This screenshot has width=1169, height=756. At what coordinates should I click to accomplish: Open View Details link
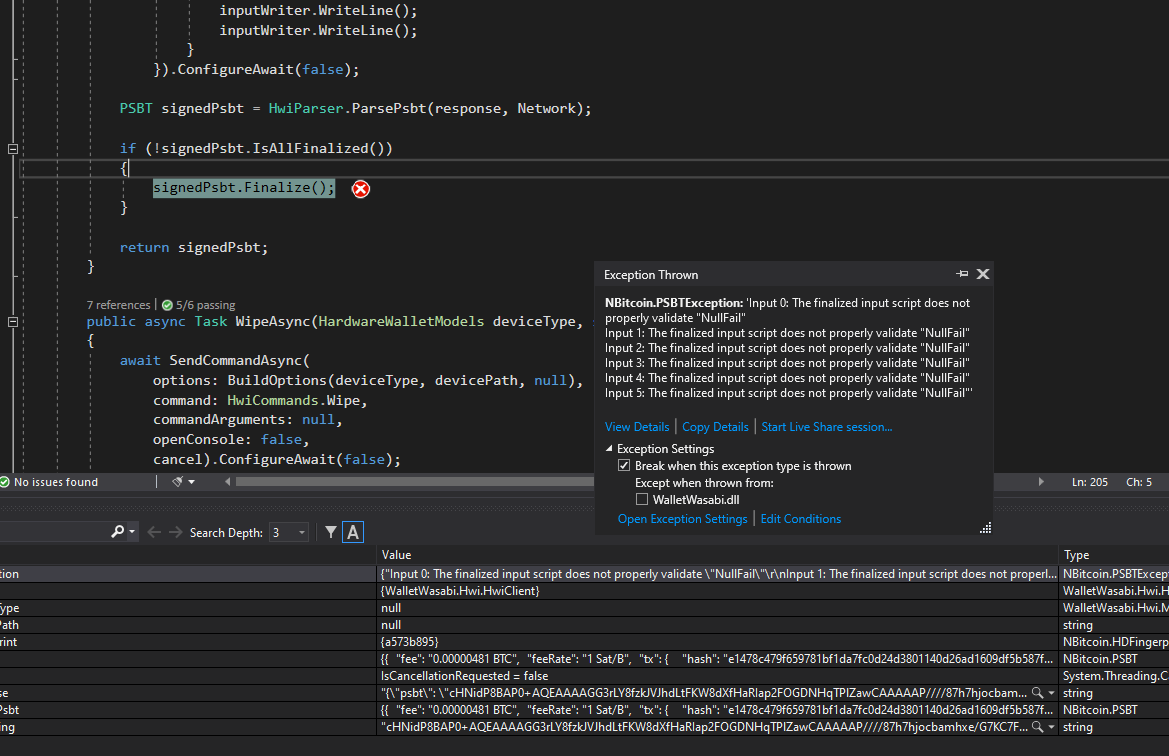click(x=637, y=426)
